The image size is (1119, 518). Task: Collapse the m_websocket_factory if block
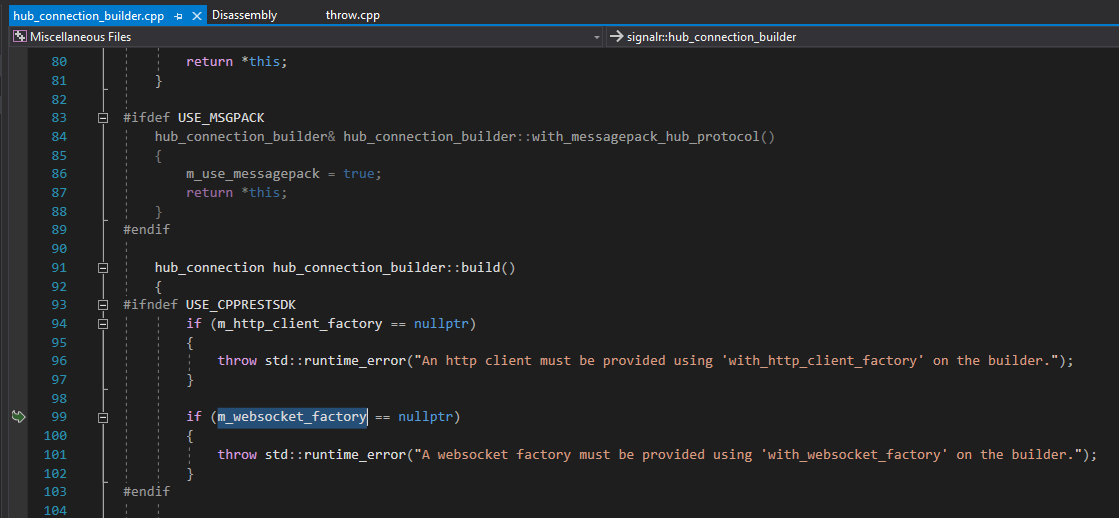point(103,417)
